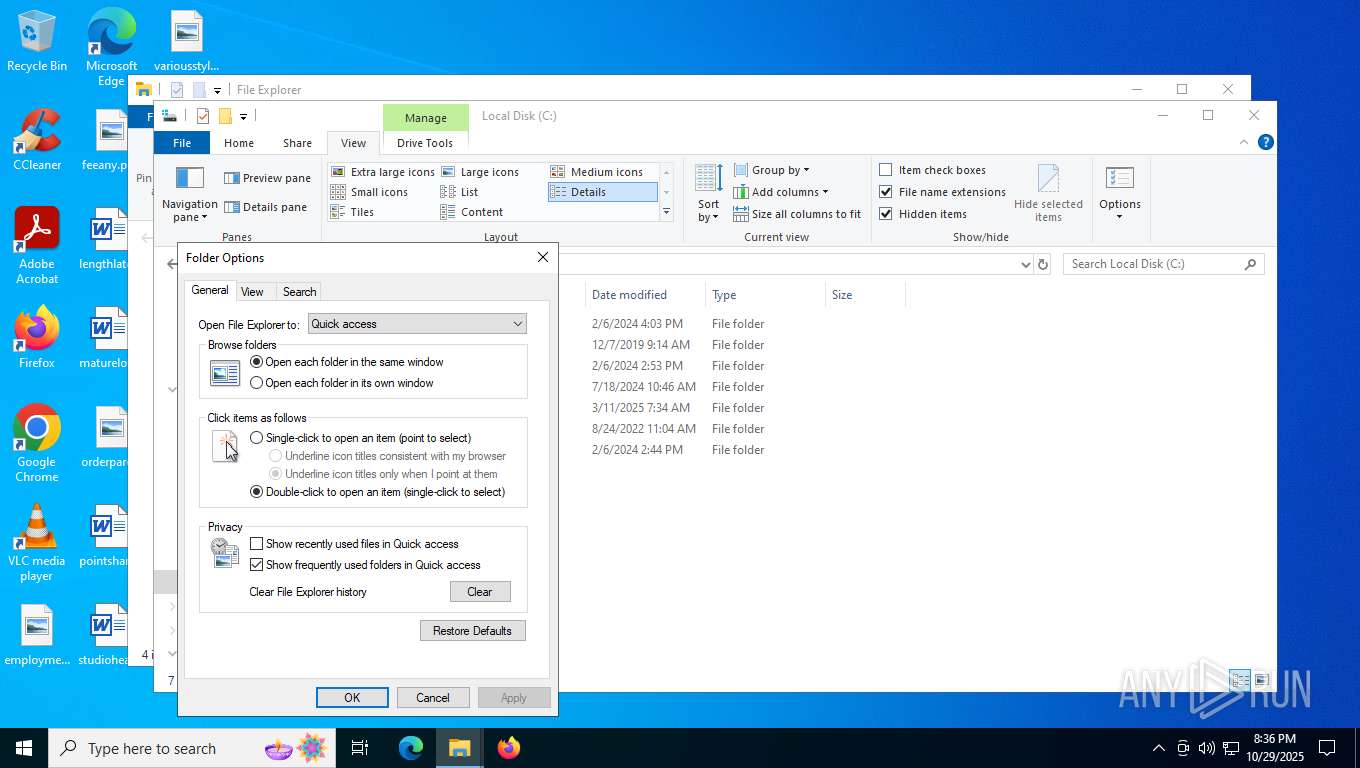
Task: Toggle the Preview pane
Action: 267,178
